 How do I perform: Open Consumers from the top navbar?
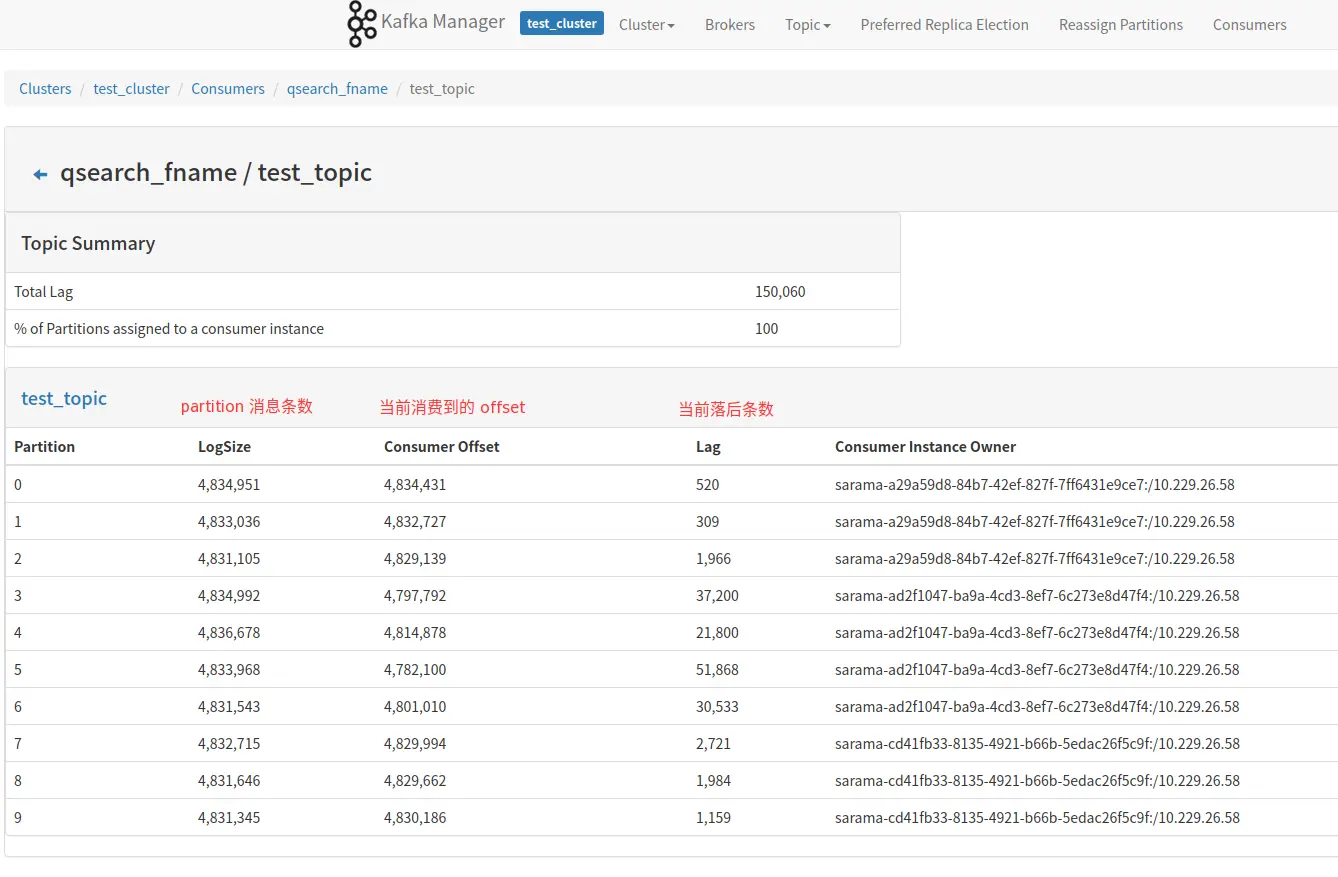[1249, 25]
